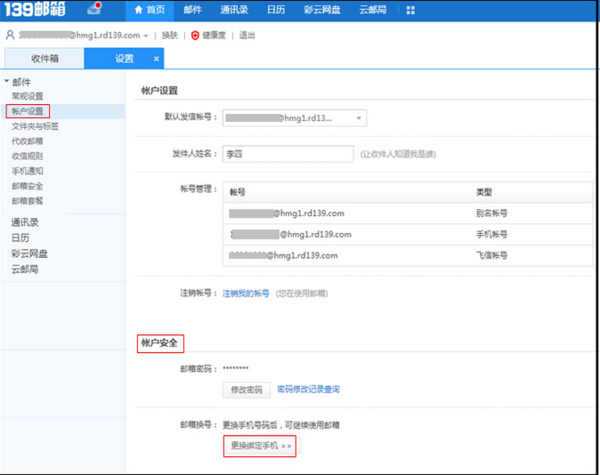Screen dimensions: 600x475
Task: Open the mail notification icon beside the logo
Action: point(94,8)
